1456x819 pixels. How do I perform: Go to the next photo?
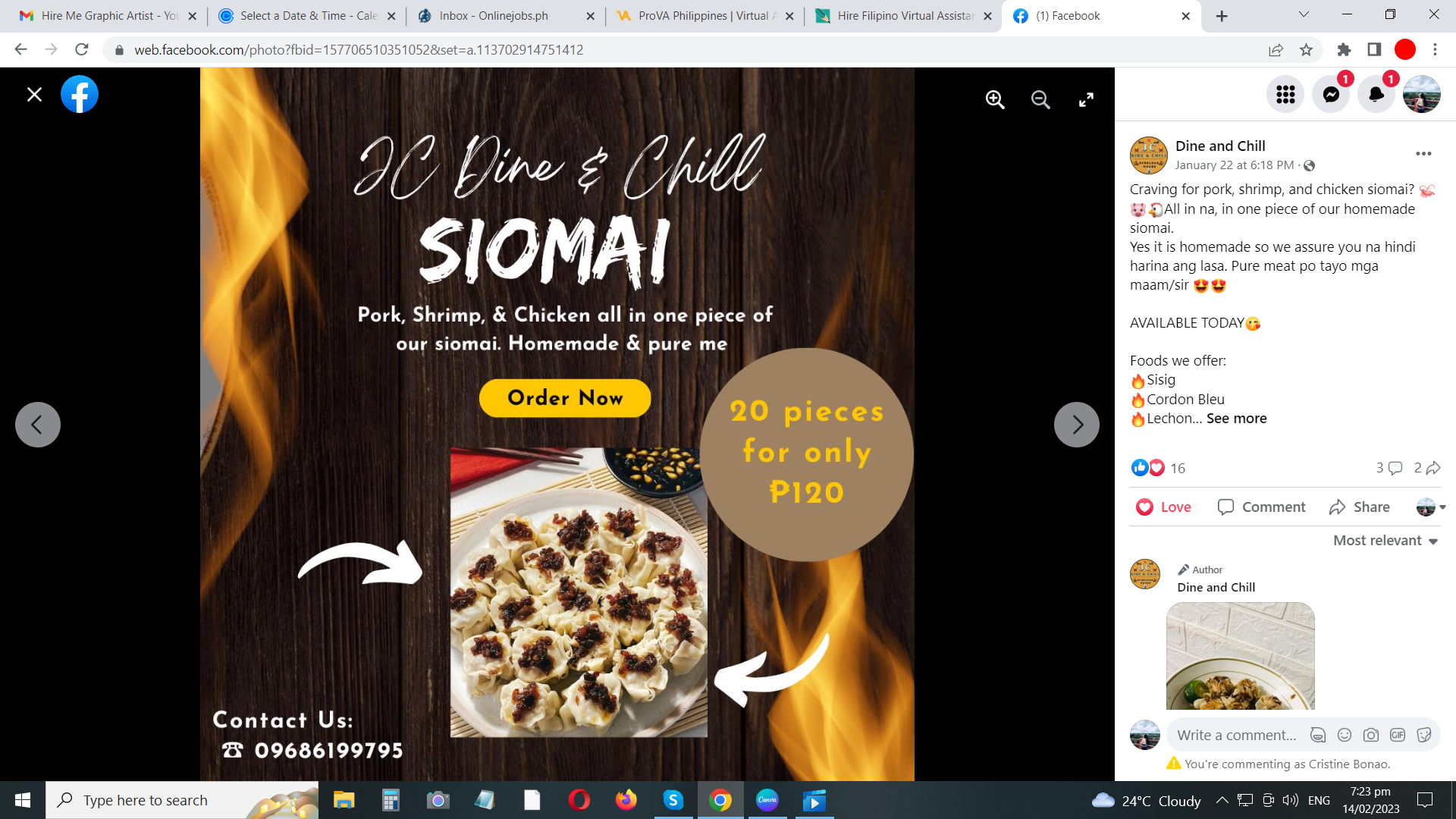tap(1077, 425)
